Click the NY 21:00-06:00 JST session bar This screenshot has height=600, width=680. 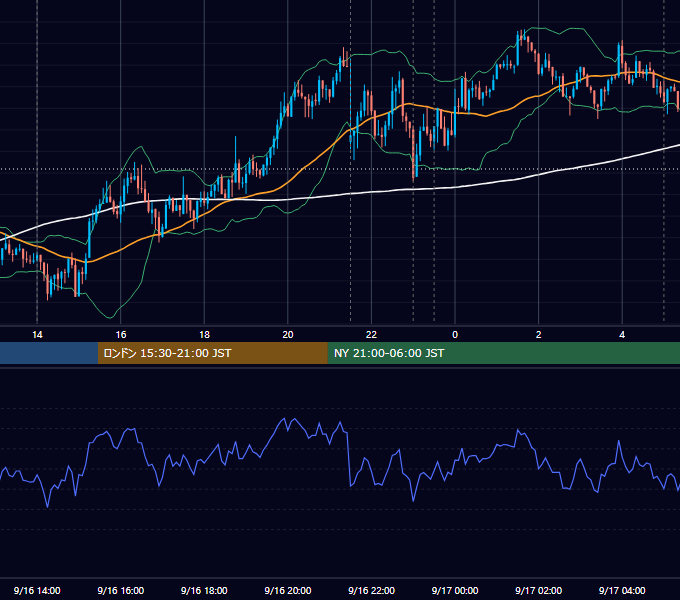pos(503,353)
